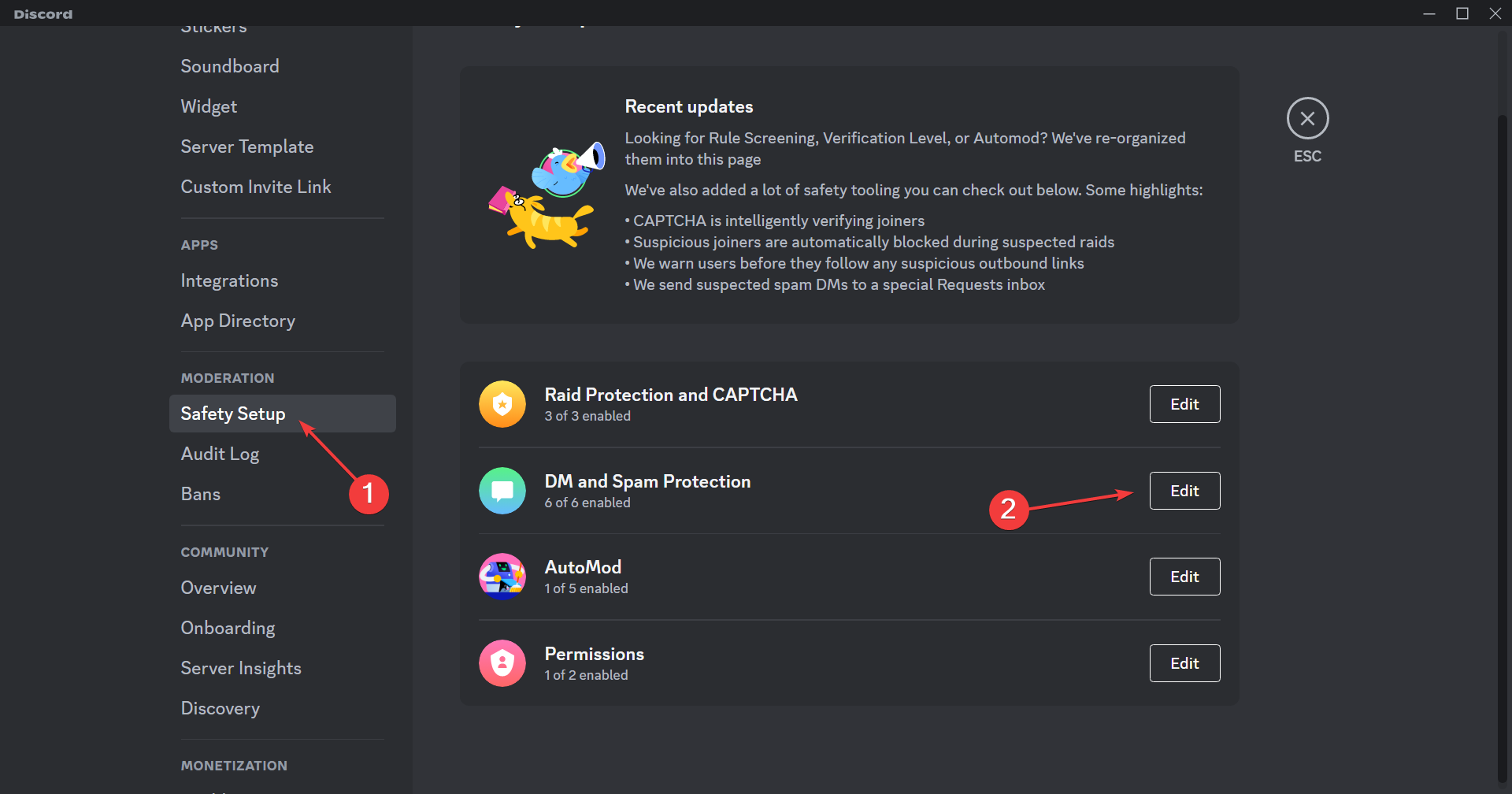
Task: Edit AutoMod settings
Action: click(x=1184, y=577)
